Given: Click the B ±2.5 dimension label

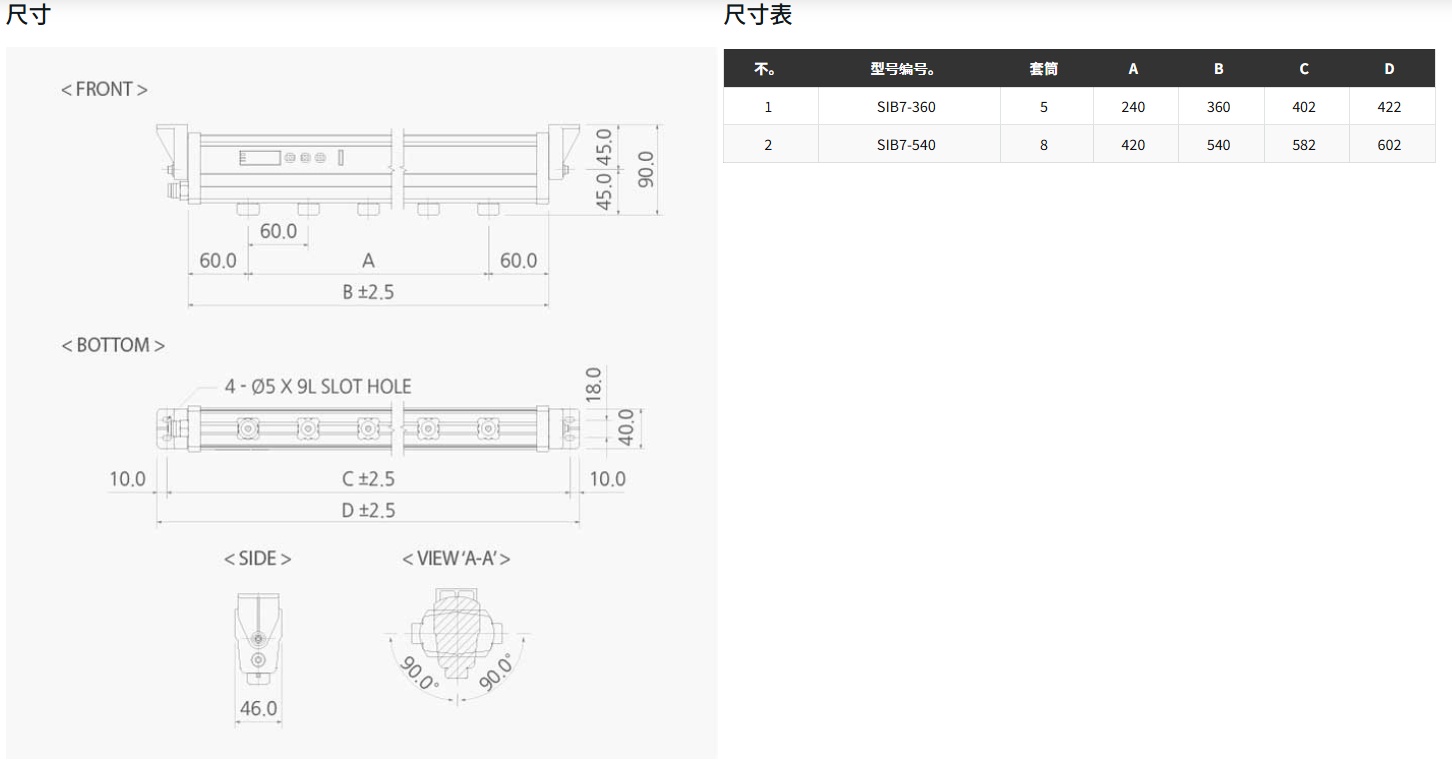Looking at the screenshot, I should 368,292.
